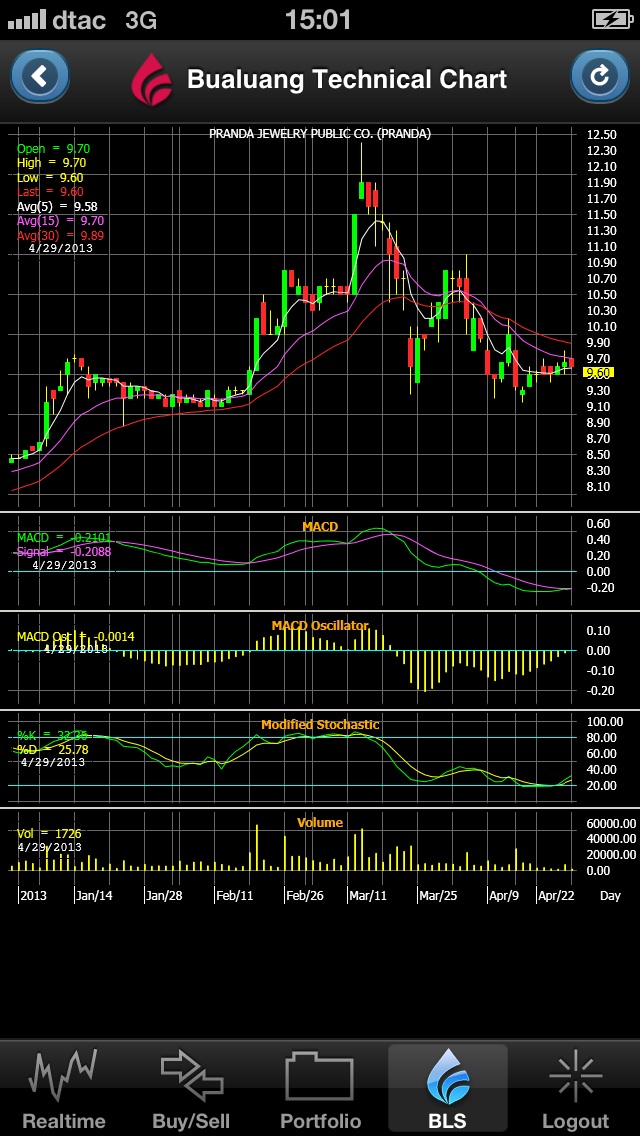Tap the Feb/11 date axis label
The image size is (640, 1136).
pos(235,895)
